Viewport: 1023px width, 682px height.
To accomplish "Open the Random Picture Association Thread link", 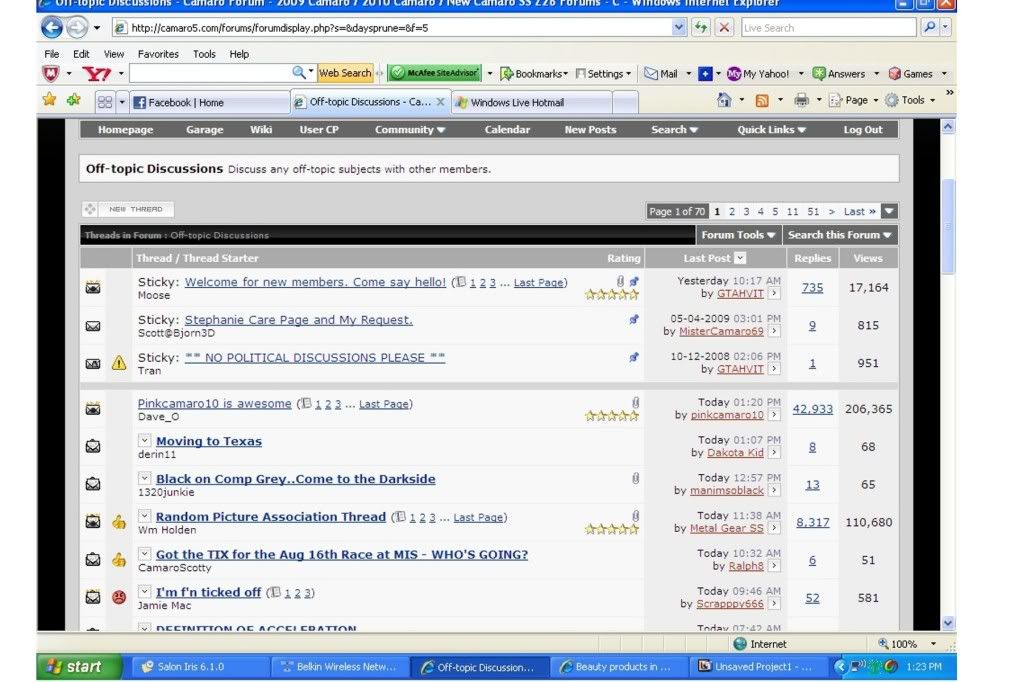I will click(270, 517).
